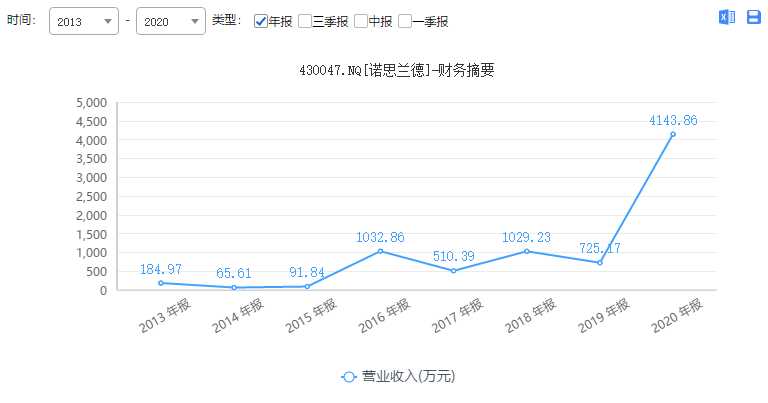Image resolution: width=768 pixels, height=403 pixels.
Task: Click the 2017 data point 510.39
Action: point(454,271)
